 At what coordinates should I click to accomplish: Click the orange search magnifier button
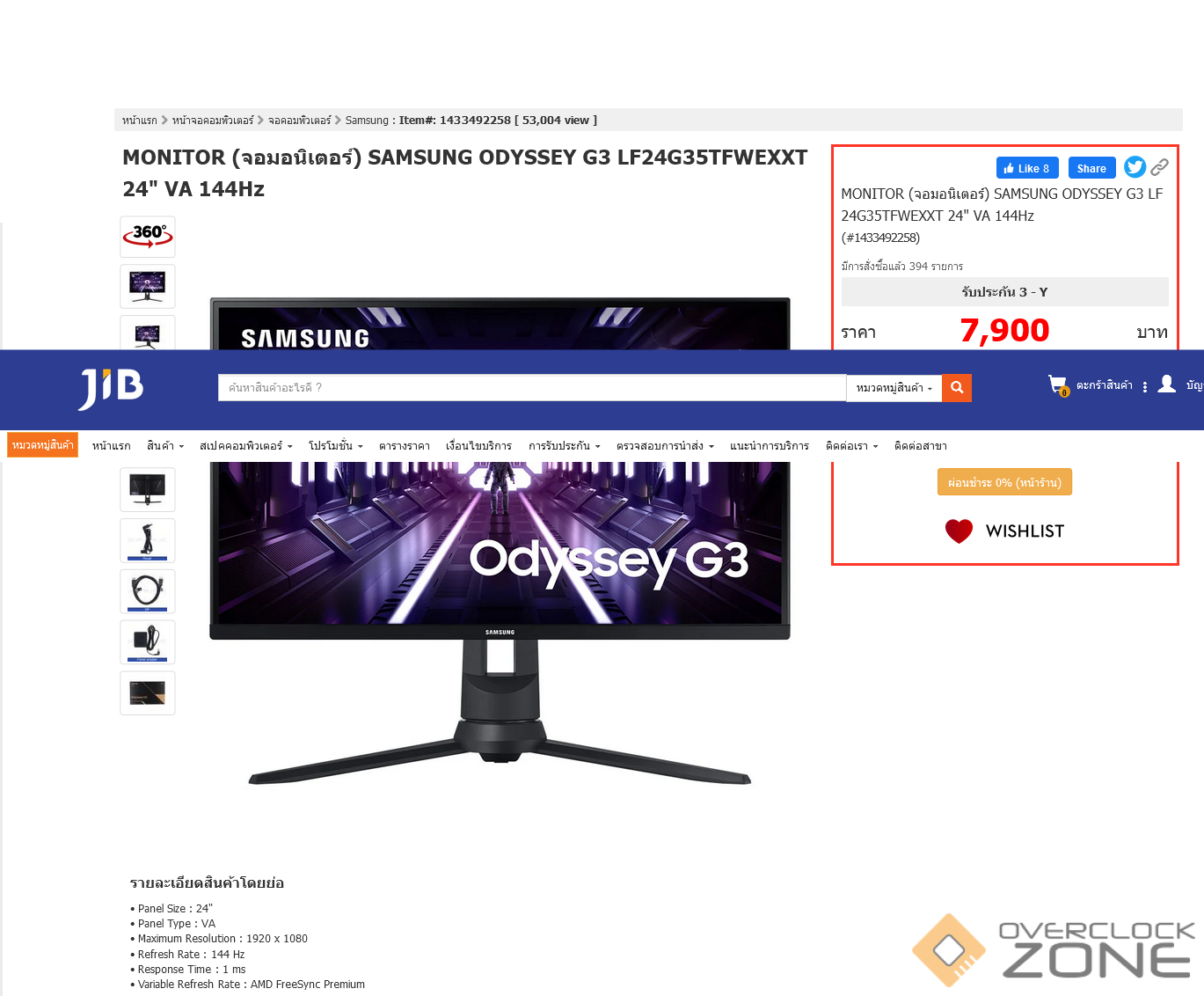(x=957, y=387)
